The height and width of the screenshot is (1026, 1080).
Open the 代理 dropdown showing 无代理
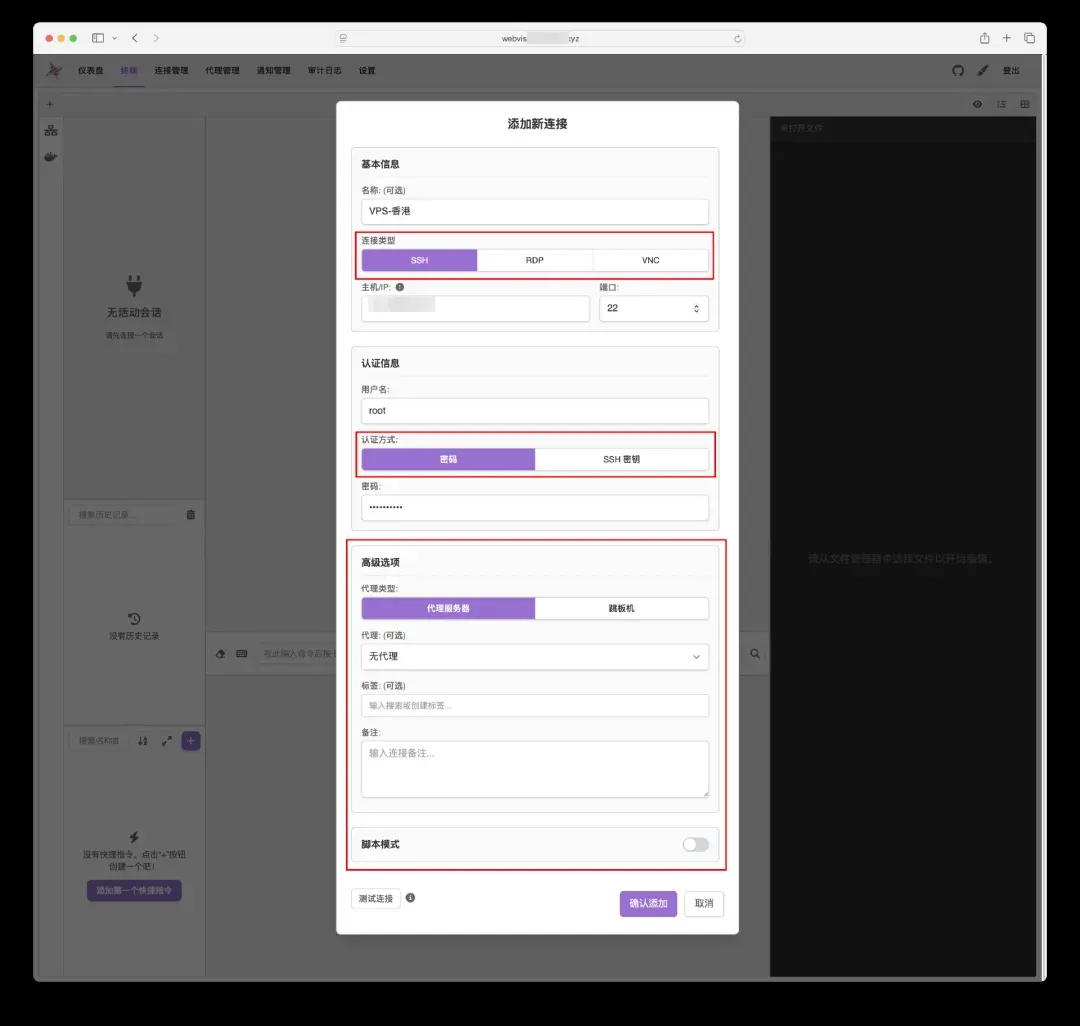[535, 657]
